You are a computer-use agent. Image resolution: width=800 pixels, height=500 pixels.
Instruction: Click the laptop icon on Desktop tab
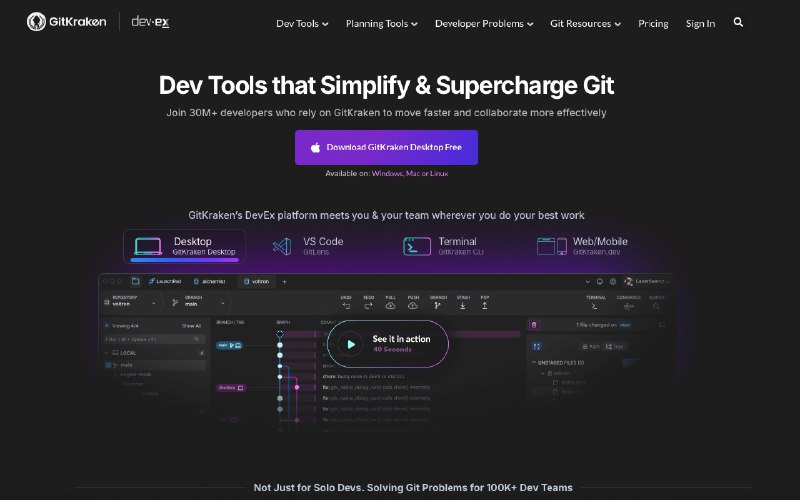(x=148, y=246)
